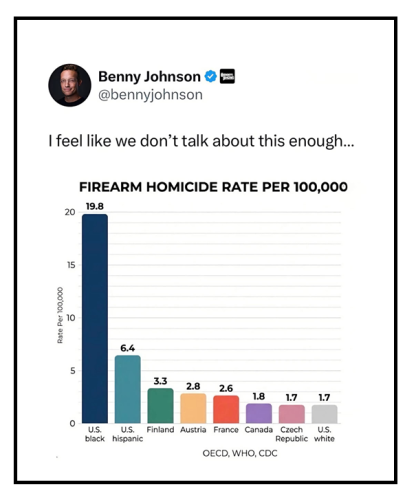Click Benny Johnson's profile avatar
The width and height of the screenshot is (416, 500).
pyautogui.click(x=70, y=85)
